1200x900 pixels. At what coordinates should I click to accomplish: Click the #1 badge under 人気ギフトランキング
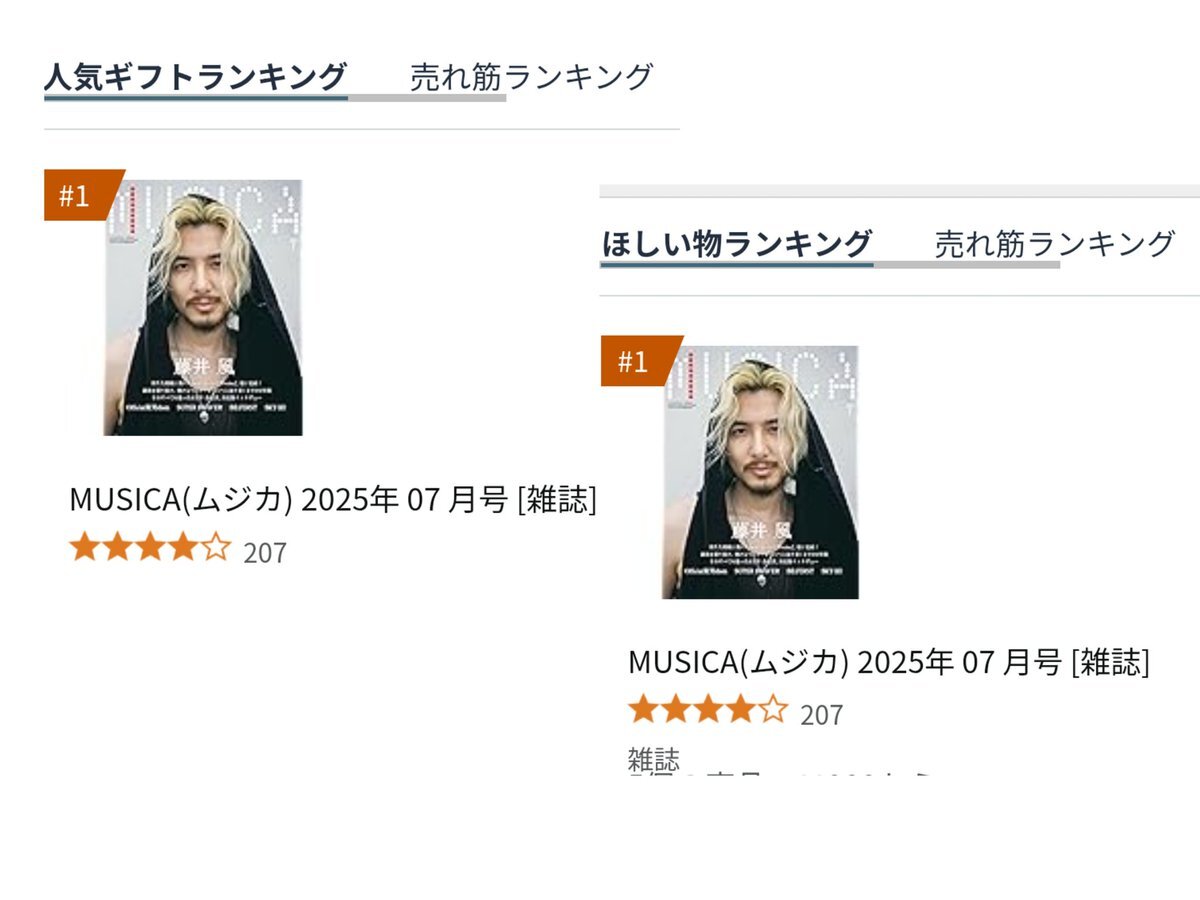click(x=80, y=195)
